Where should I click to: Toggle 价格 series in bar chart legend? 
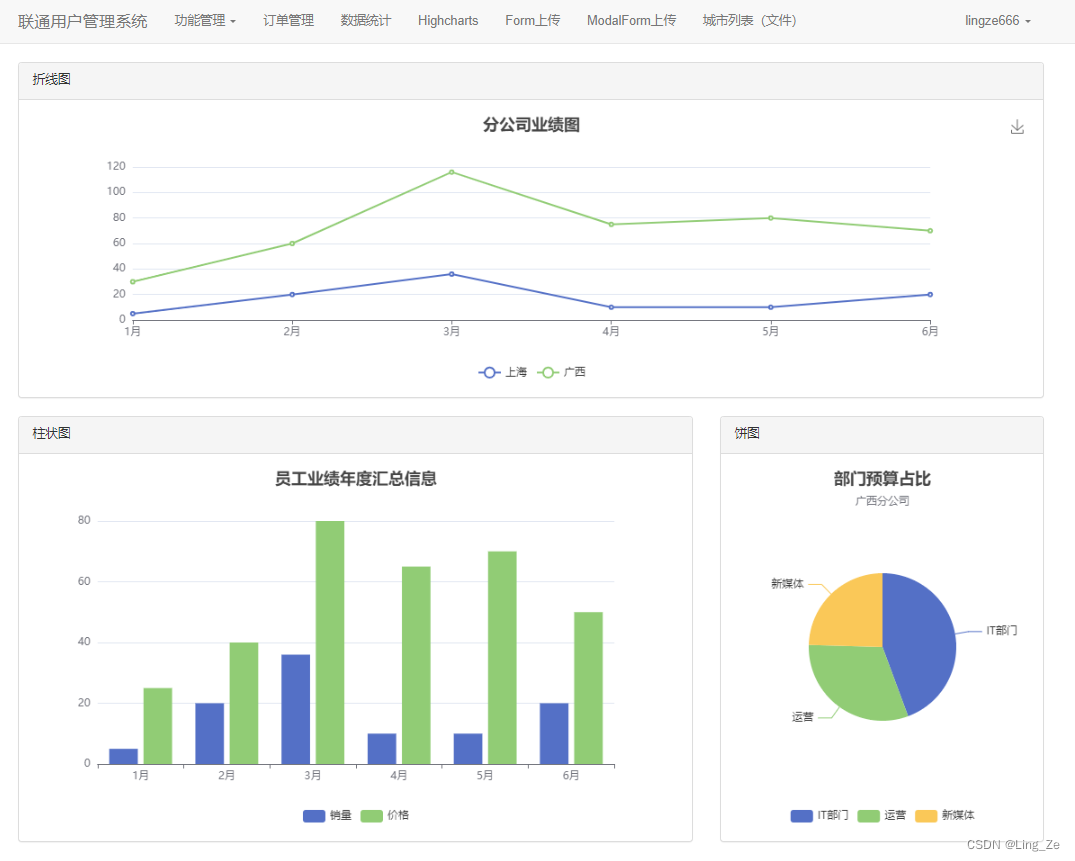coord(385,815)
